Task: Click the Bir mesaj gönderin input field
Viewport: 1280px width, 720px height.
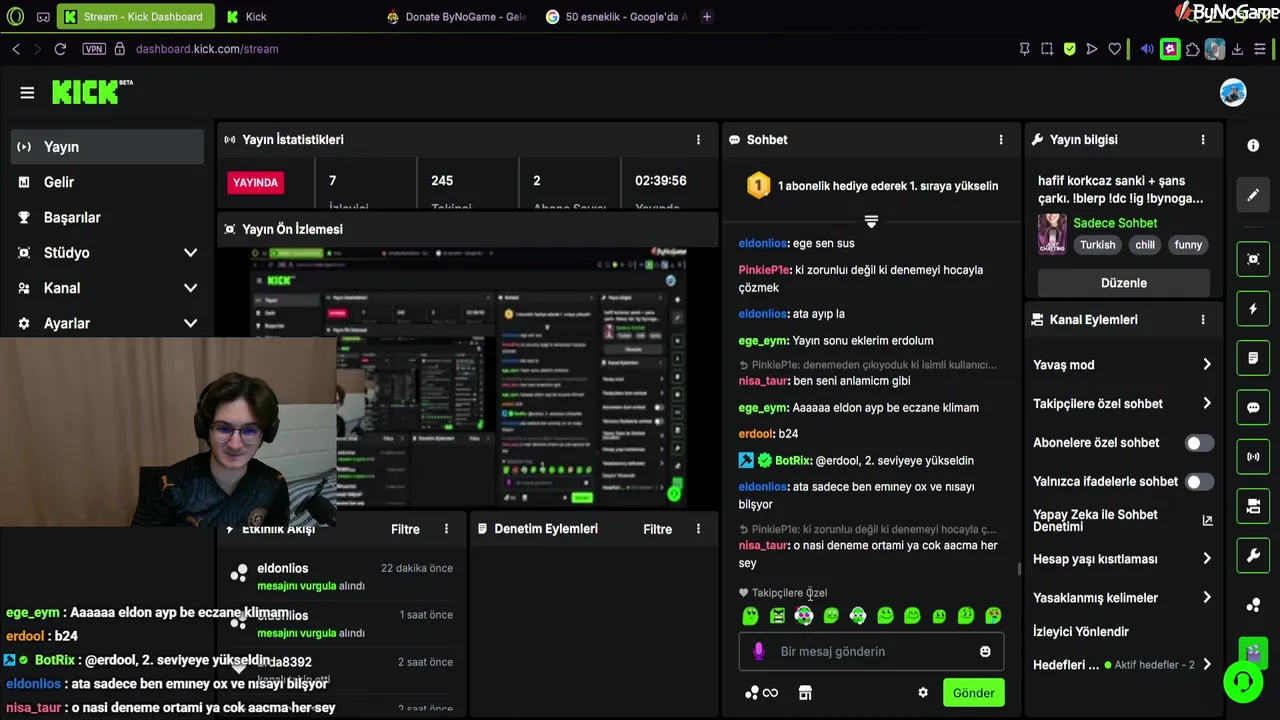Action: [871, 652]
